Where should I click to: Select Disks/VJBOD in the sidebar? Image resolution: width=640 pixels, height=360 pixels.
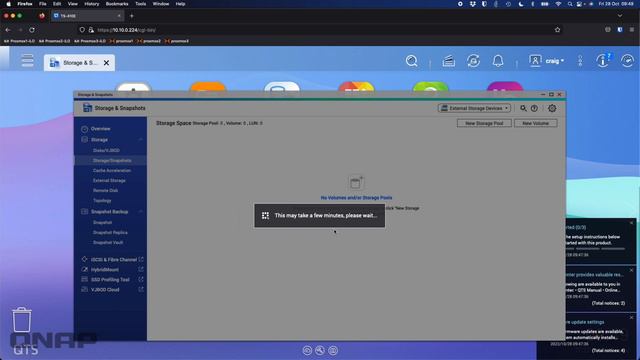click(x=106, y=151)
